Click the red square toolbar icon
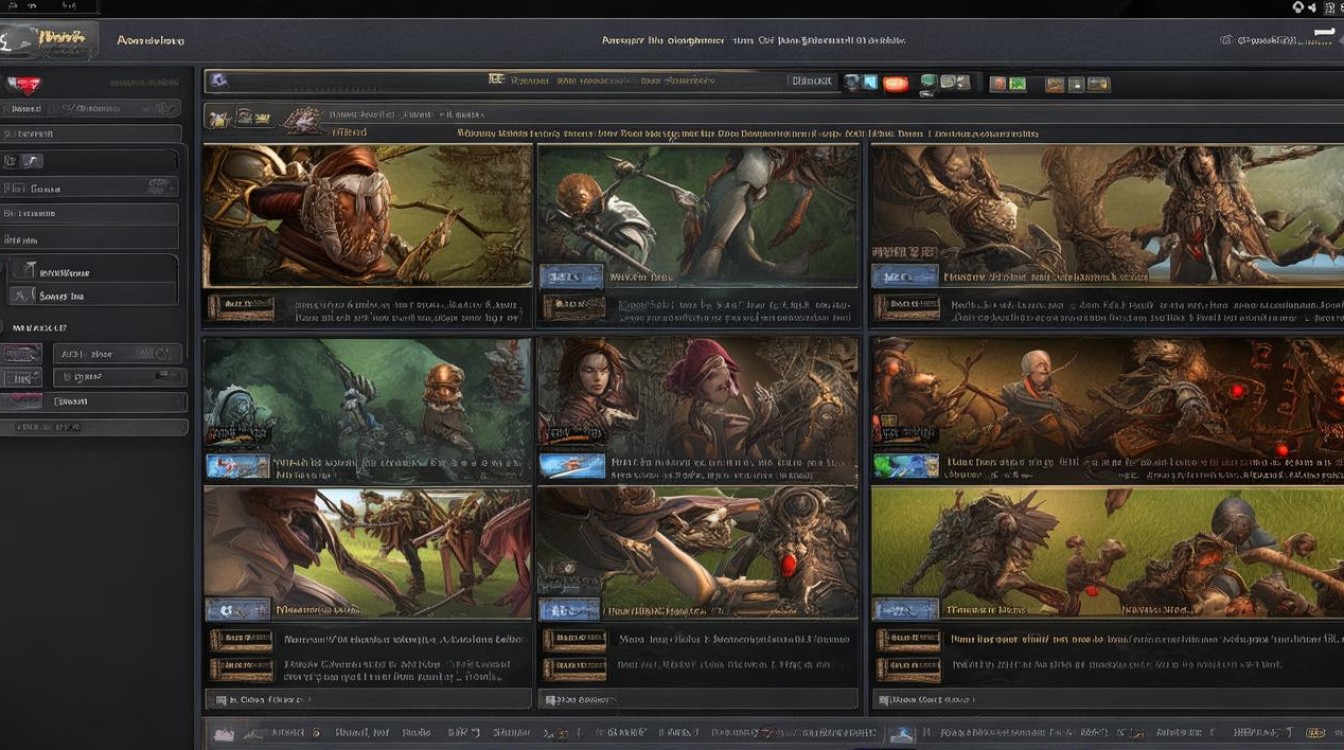1344x750 pixels. point(997,84)
